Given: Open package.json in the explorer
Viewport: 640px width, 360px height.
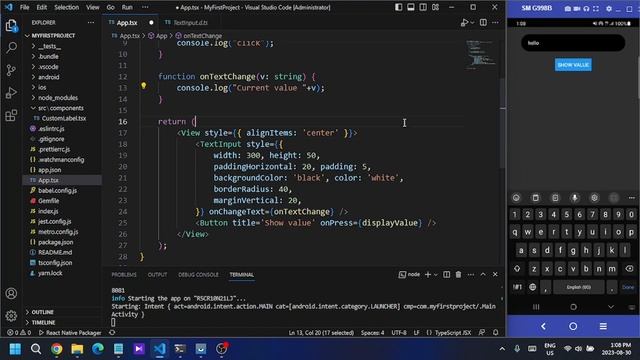Looking at the screenshot, I should [x=56, y=242].
